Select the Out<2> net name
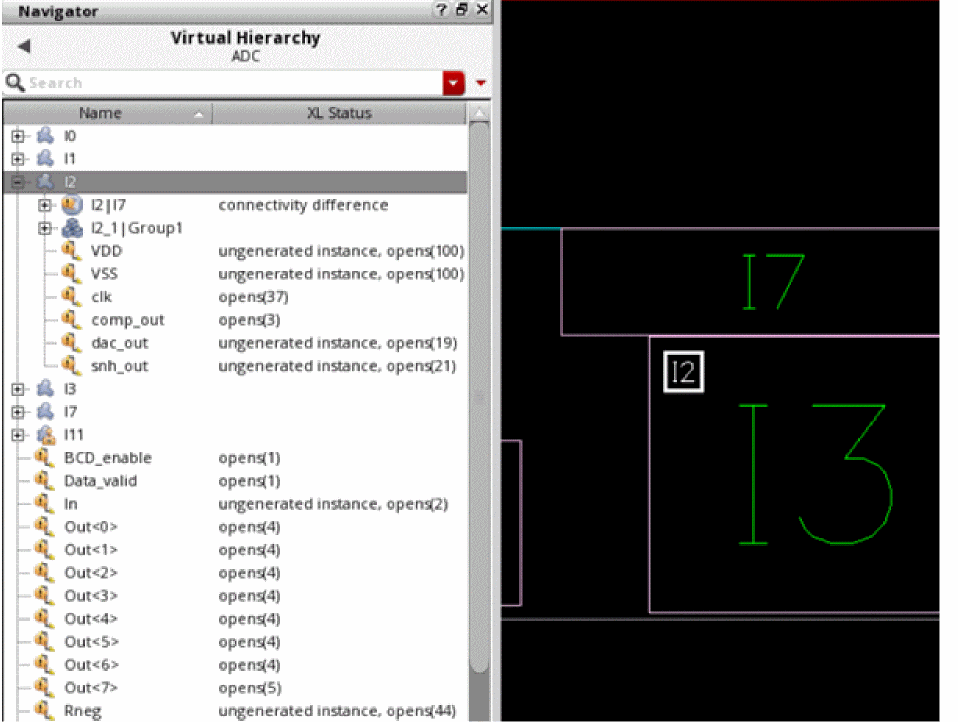This screenshot has width=958, height=722. click(x=91, y=573)
